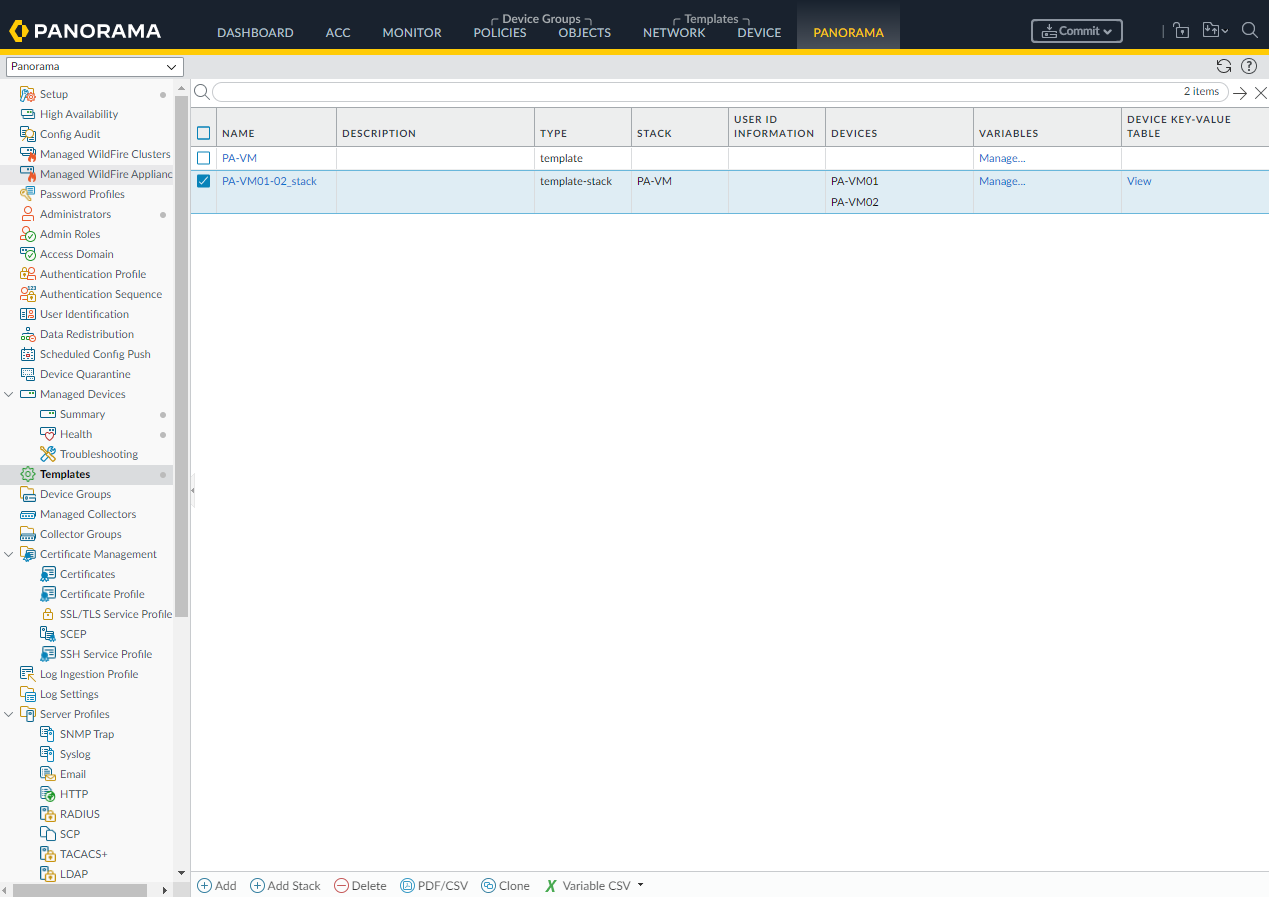Click the PDF/CSV export button
1269x897 pixels.
tap(434, 886)
